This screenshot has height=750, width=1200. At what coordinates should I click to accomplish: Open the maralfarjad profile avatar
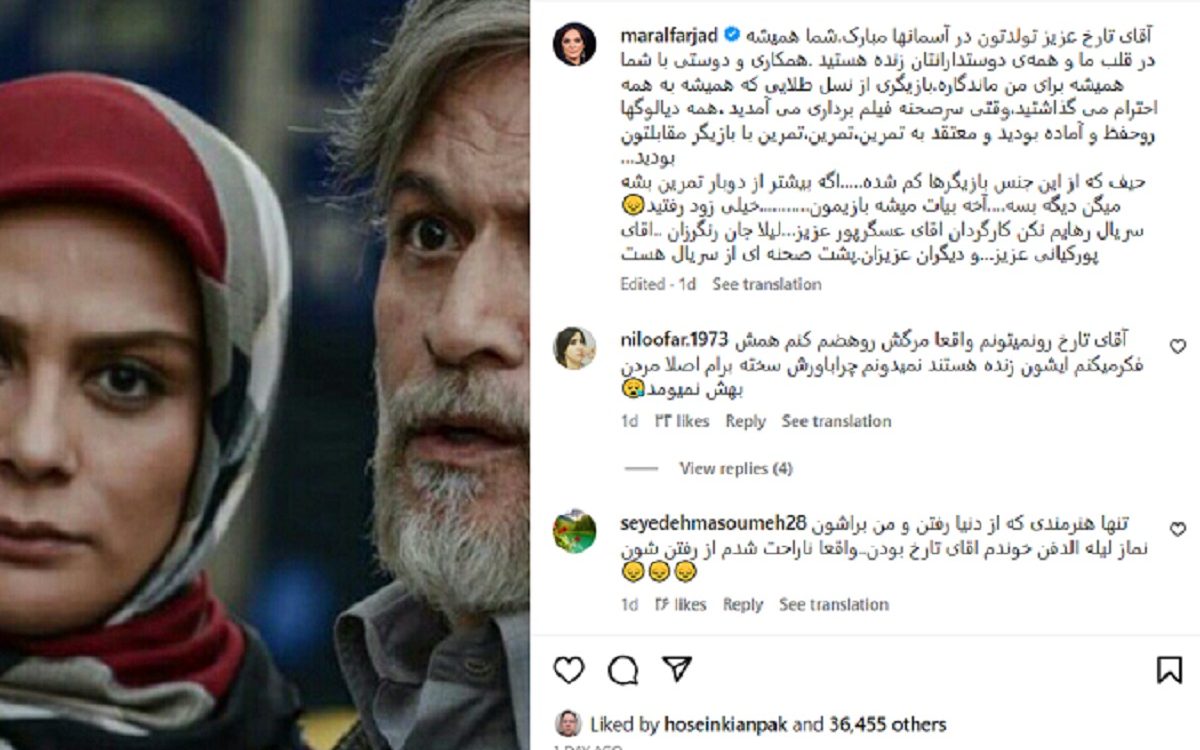pyautogui.click(x=574, y=44)
